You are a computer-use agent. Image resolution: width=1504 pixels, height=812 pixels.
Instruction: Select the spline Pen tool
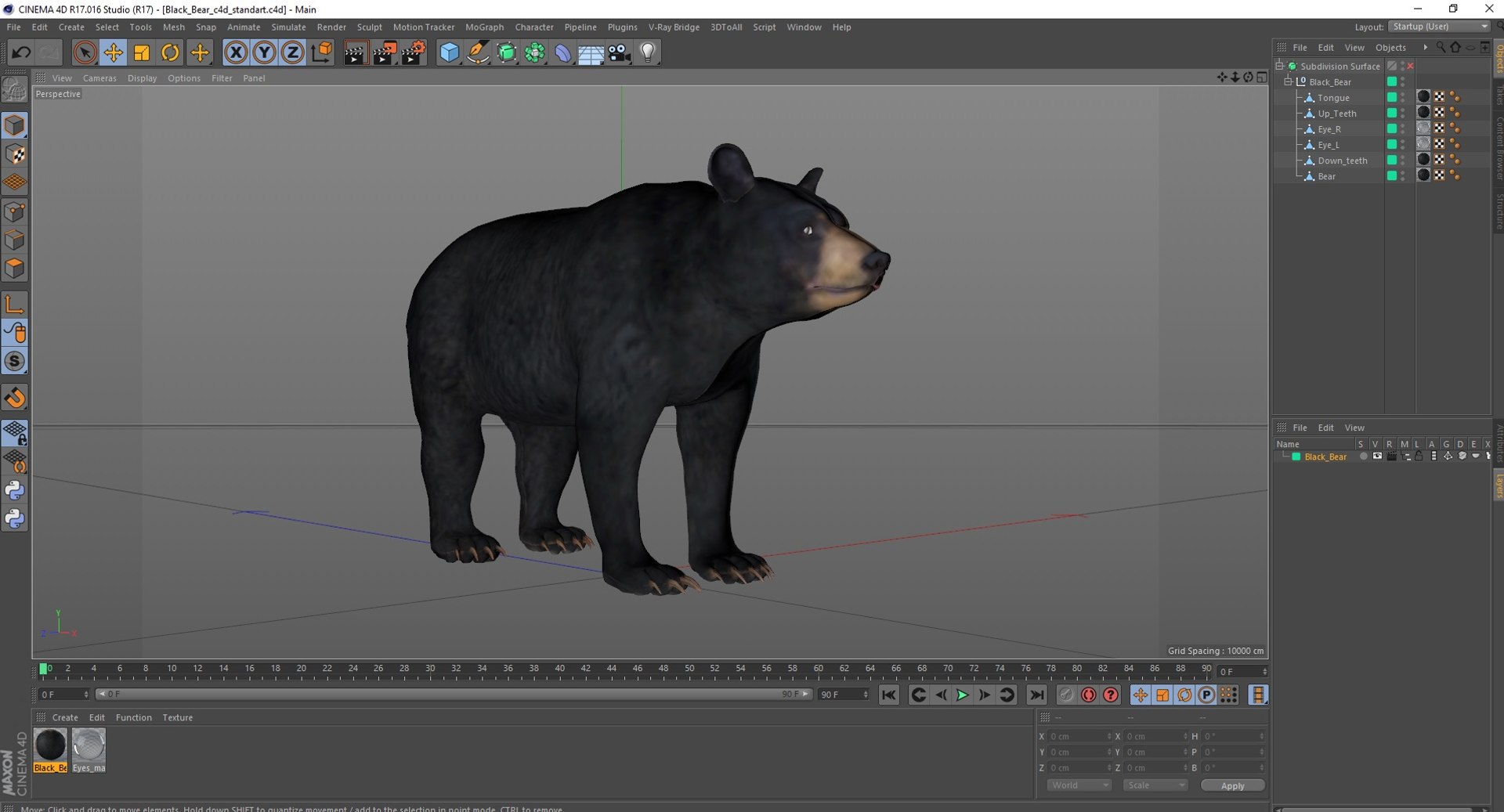[478, 52]
